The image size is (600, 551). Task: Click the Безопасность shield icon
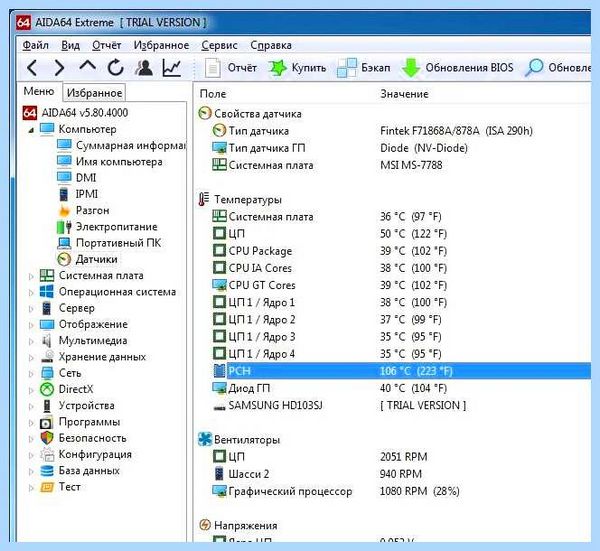pyautogui.click(x=47, y=439)
